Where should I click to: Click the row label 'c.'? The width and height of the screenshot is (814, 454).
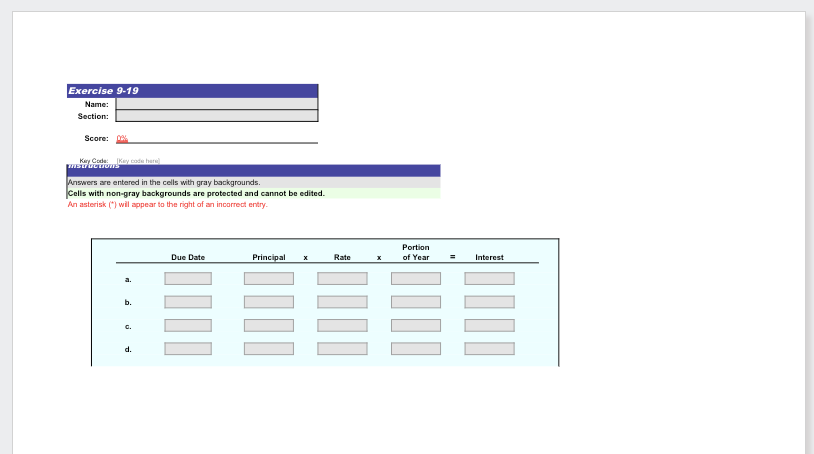(128, 326)
